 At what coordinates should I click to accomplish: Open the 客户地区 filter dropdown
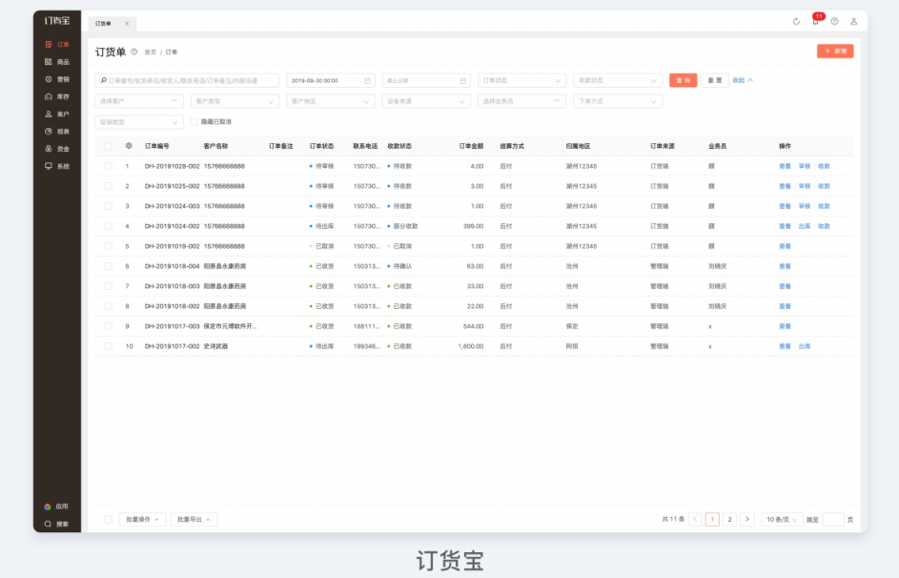tap(331, 101)
